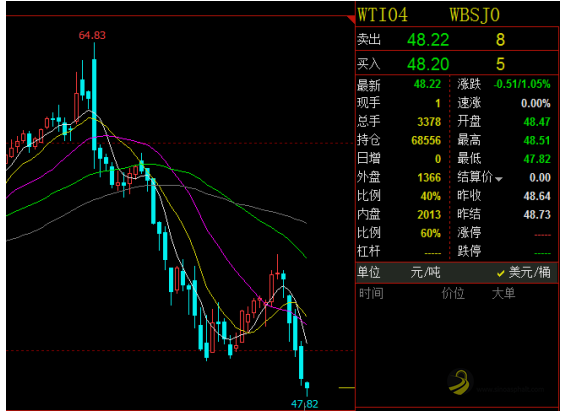The width and height of the screenshot is (563, 412).
Task: Click the yellow current-price marker line
Action: coord(347,388)
